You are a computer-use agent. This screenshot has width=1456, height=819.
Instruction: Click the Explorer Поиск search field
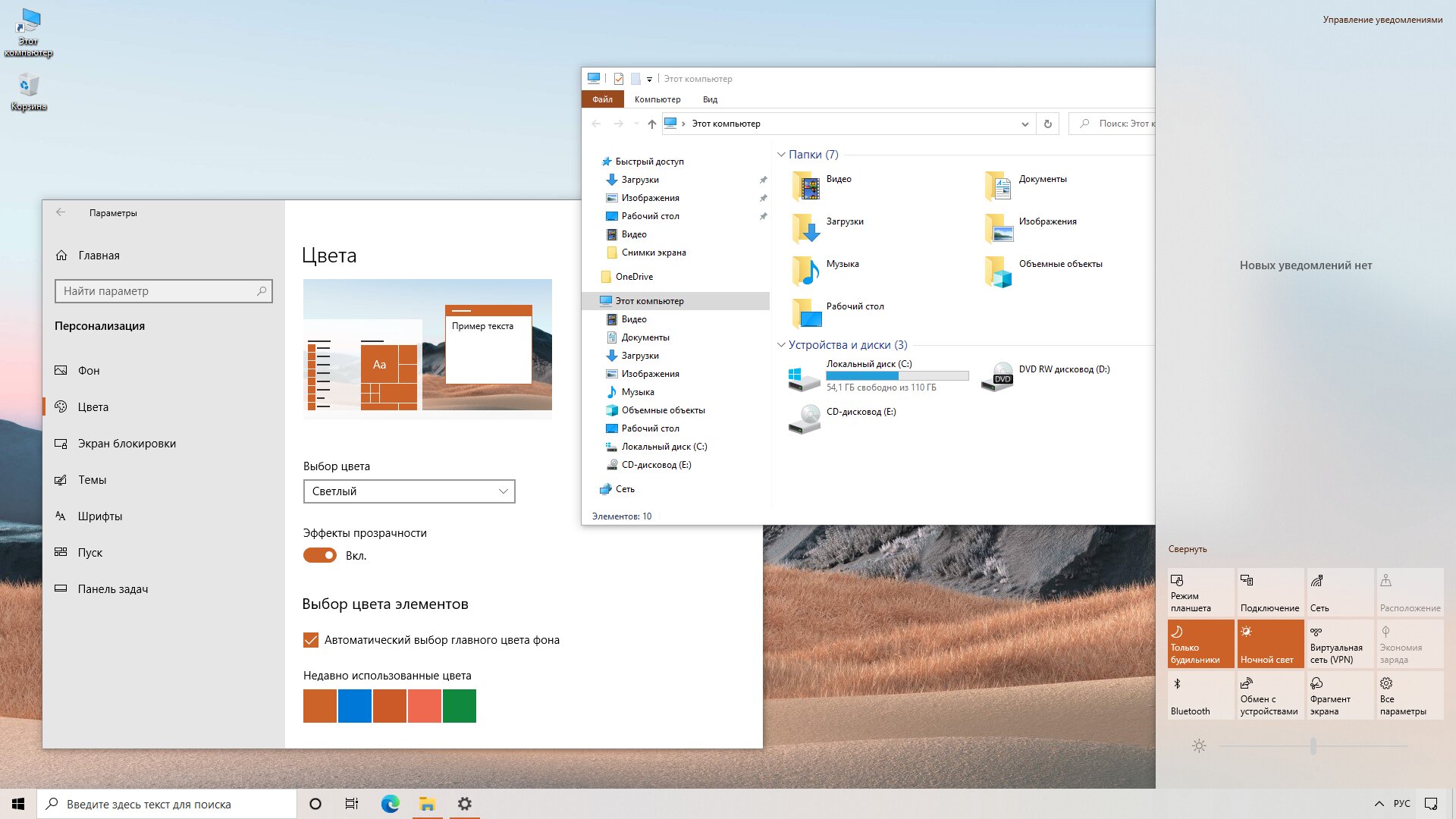1112,124
